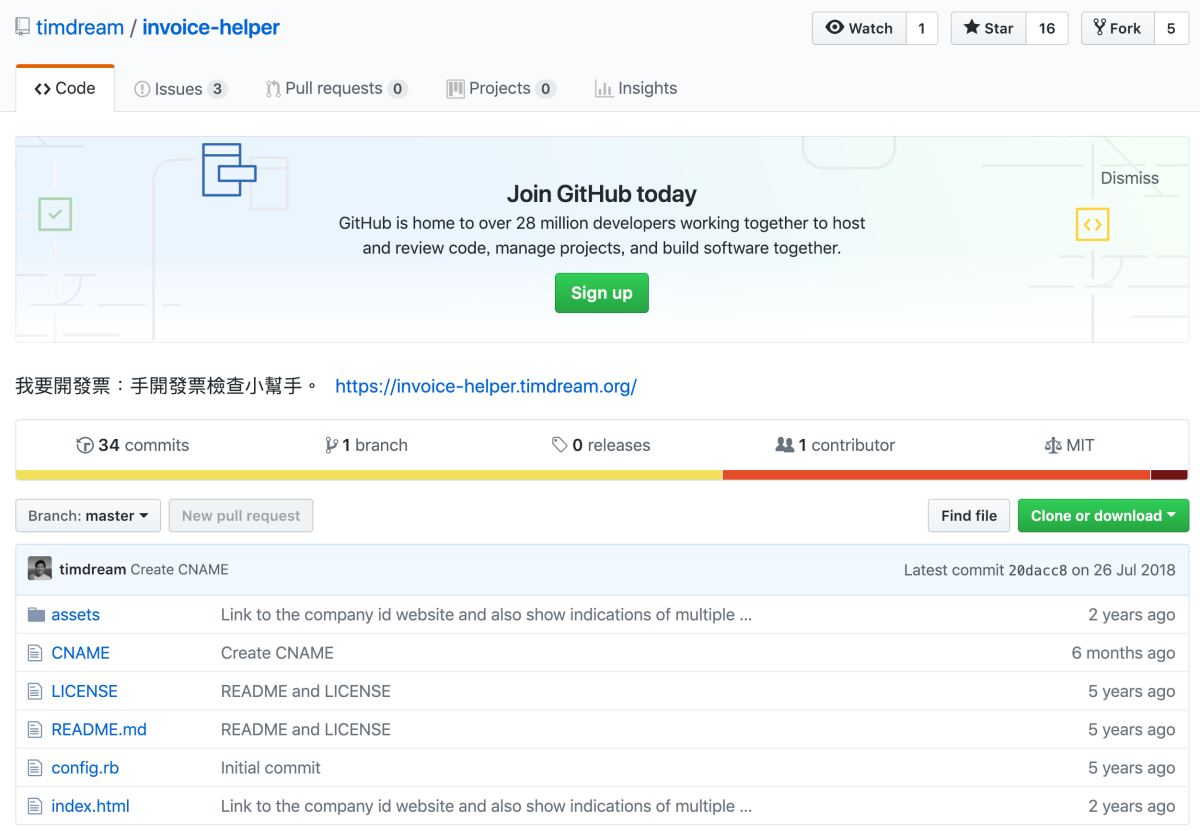The height and width of the screenshot is (831, 1200).
Task: Open the invoice-helper repository name link
Action: coord(211,27)
